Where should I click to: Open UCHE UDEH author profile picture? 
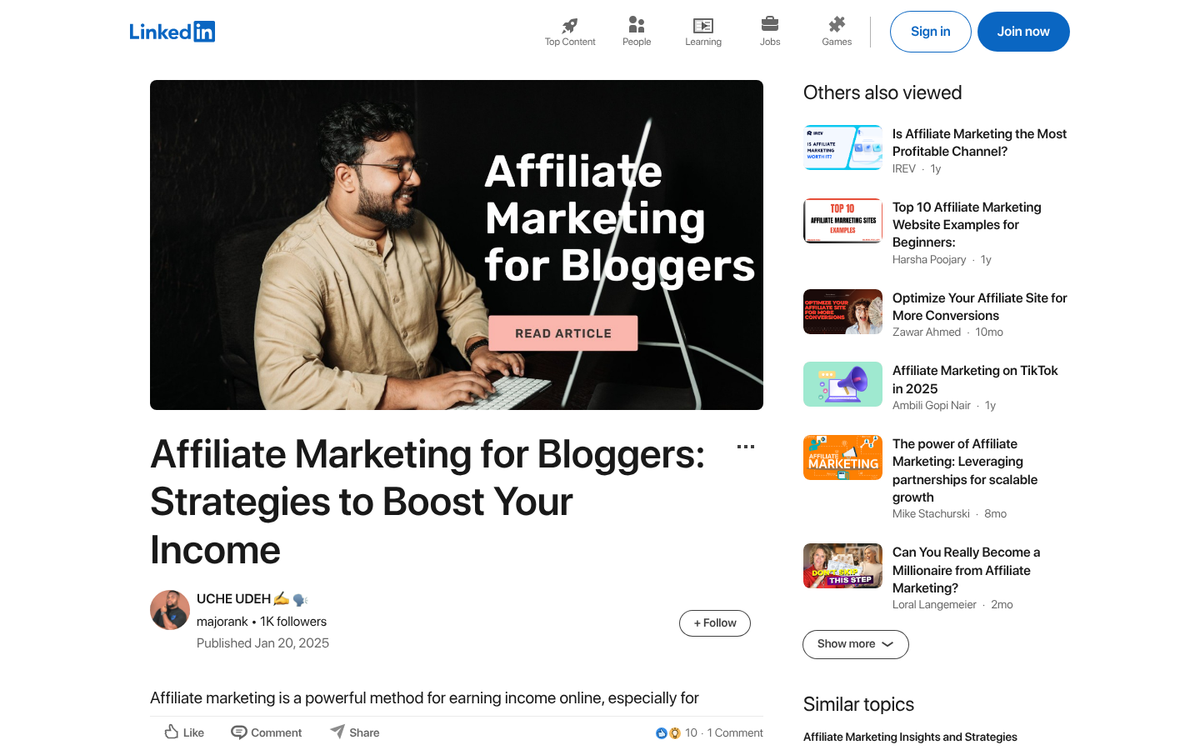point(170,610)
